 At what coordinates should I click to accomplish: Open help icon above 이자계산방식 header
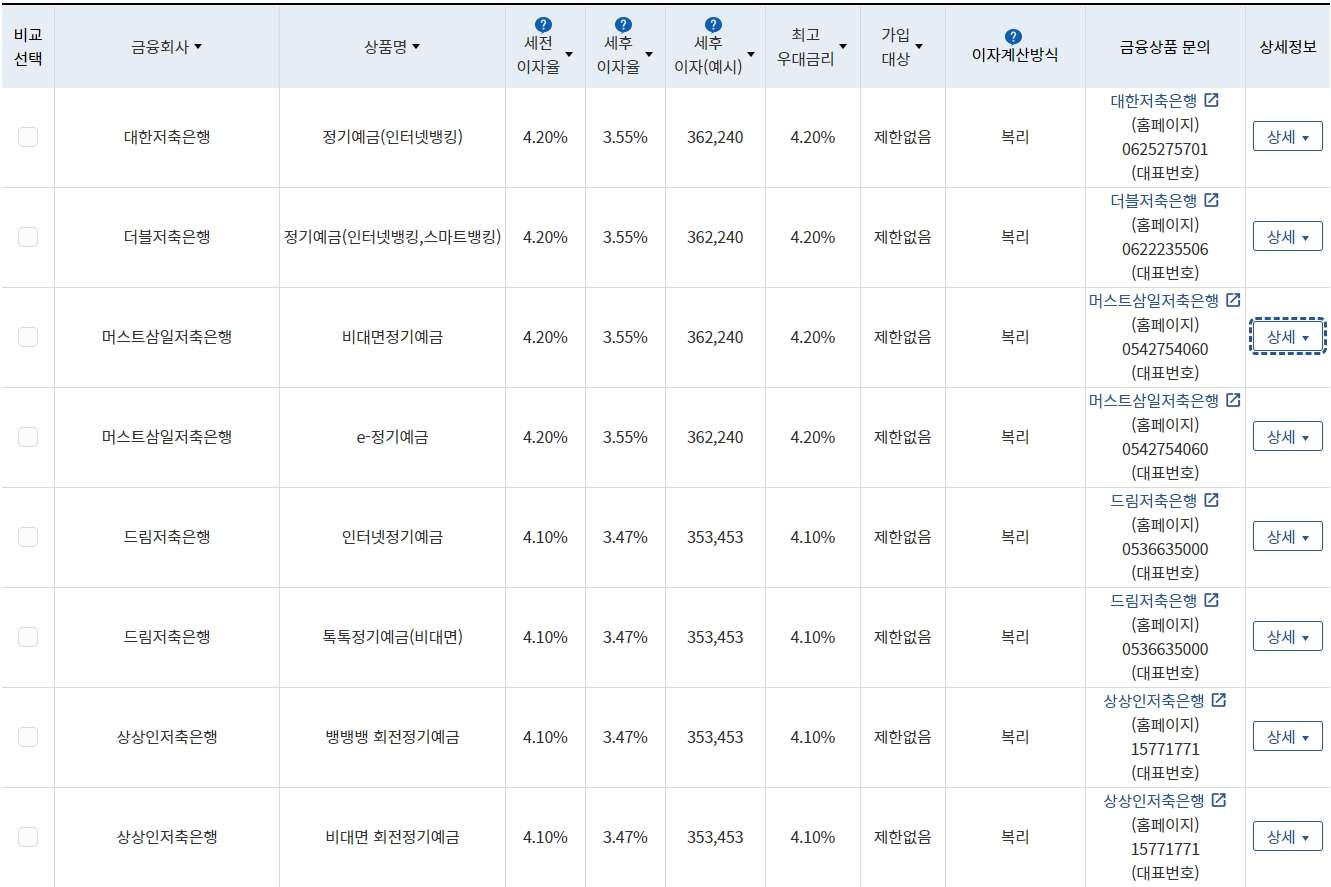tap(1014, 36)
